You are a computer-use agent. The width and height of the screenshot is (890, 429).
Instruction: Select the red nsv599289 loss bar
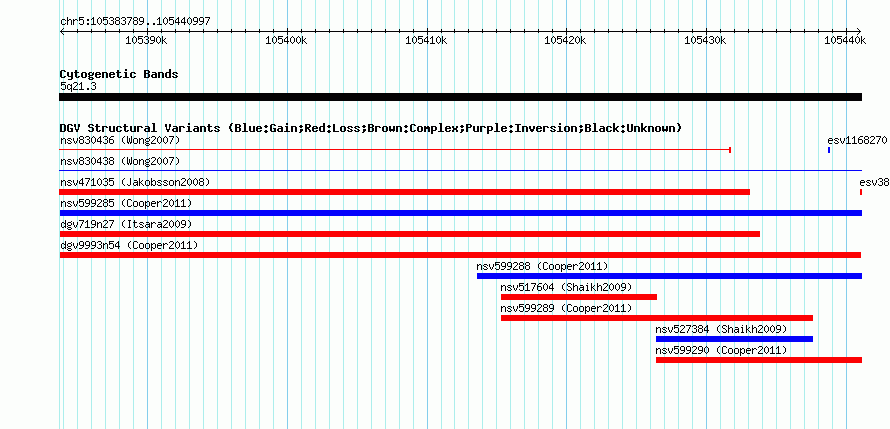[x=657, y=318]
